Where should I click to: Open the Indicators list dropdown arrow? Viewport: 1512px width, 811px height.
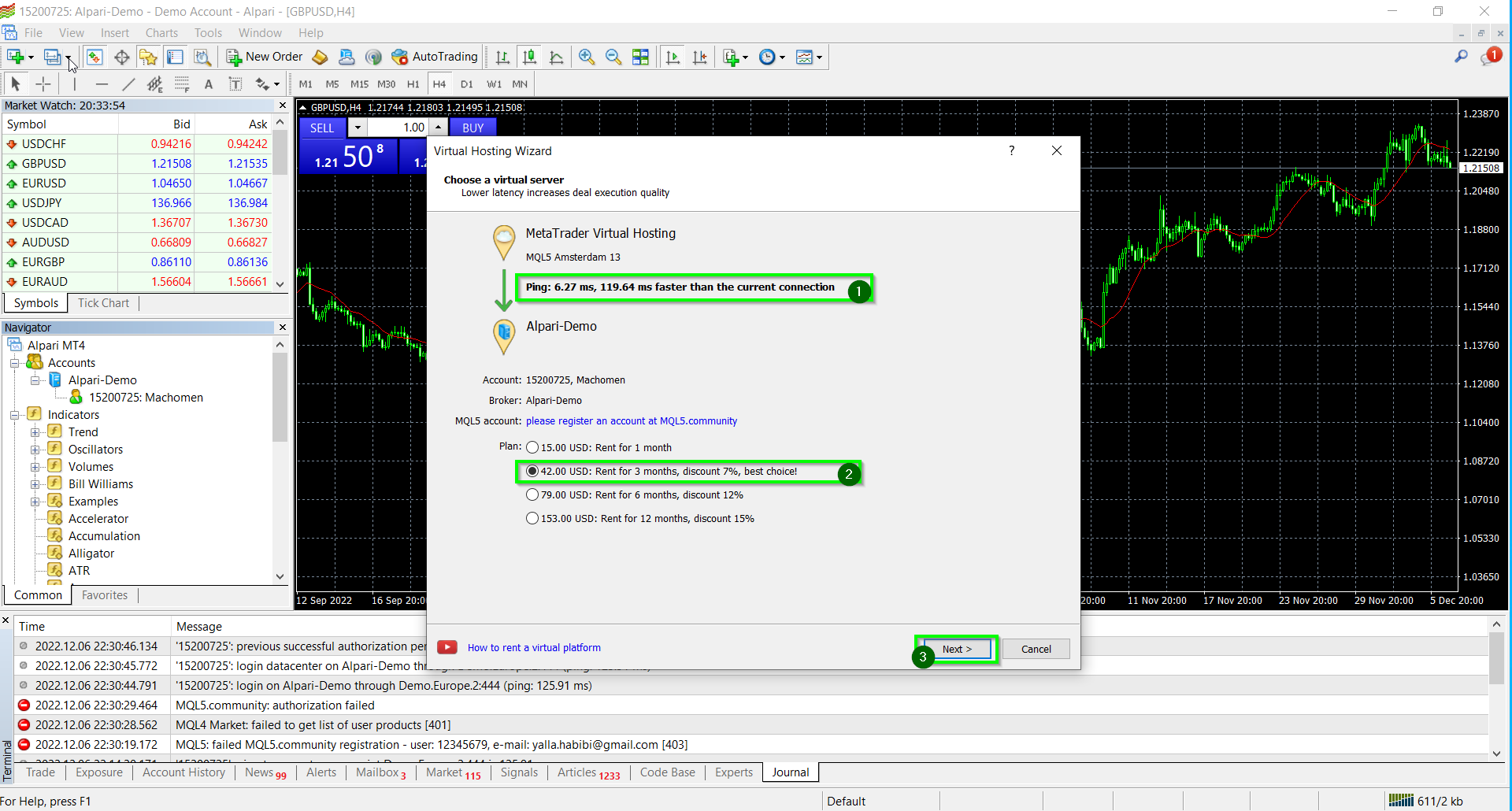pos(745,57)
